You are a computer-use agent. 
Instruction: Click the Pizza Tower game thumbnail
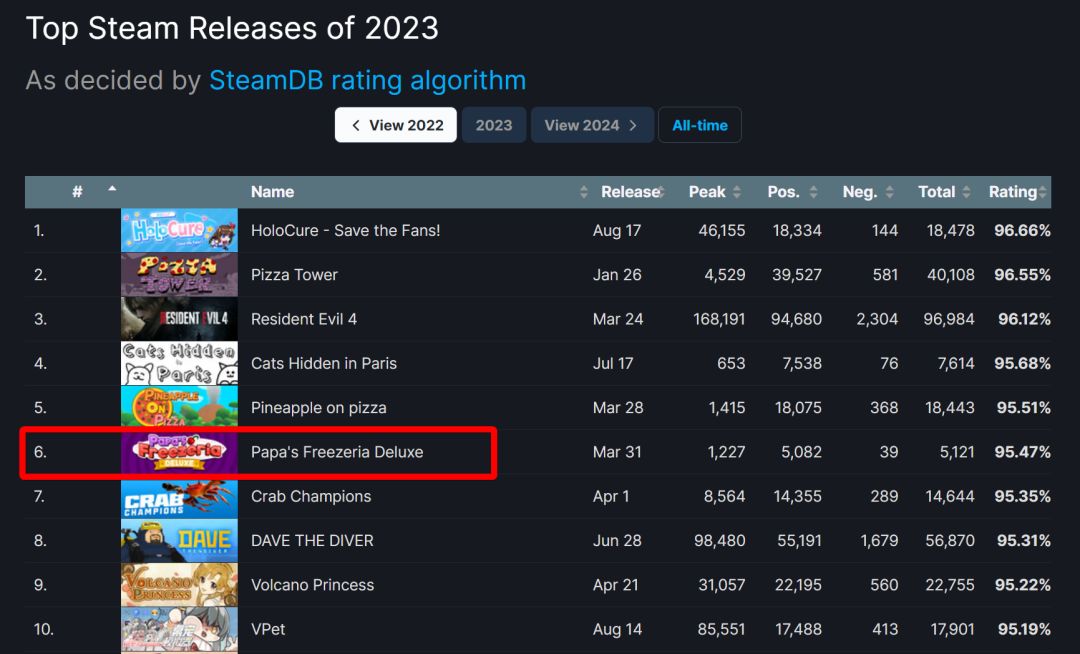179,275
